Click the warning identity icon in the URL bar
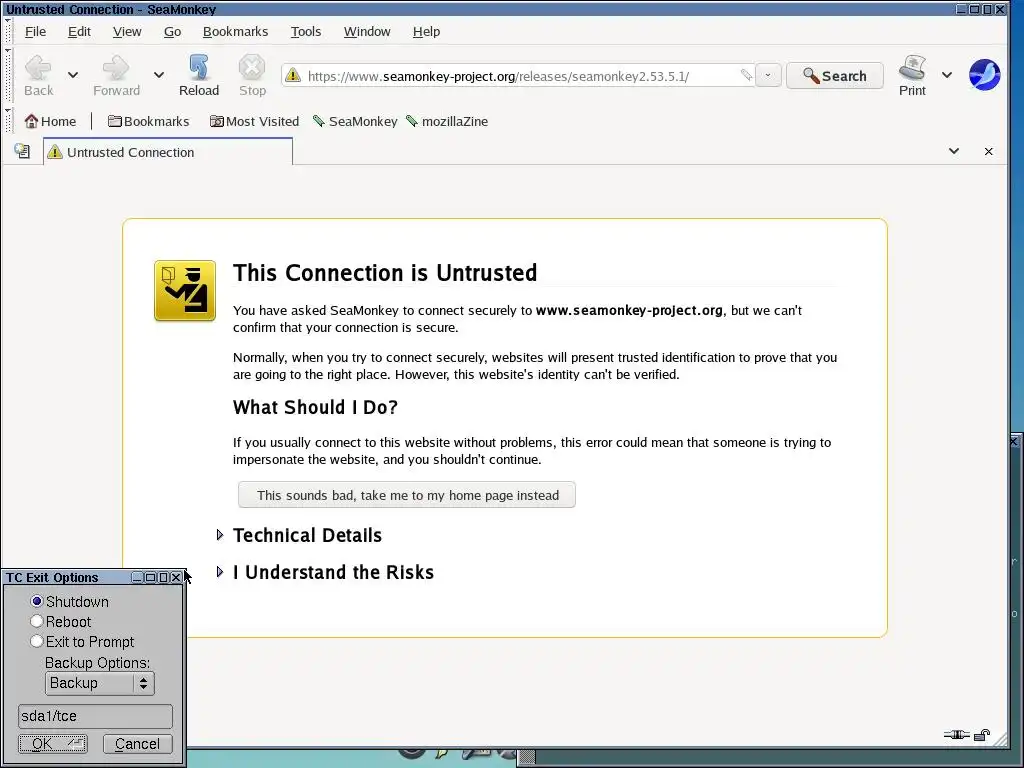 [x=293, y=75]
